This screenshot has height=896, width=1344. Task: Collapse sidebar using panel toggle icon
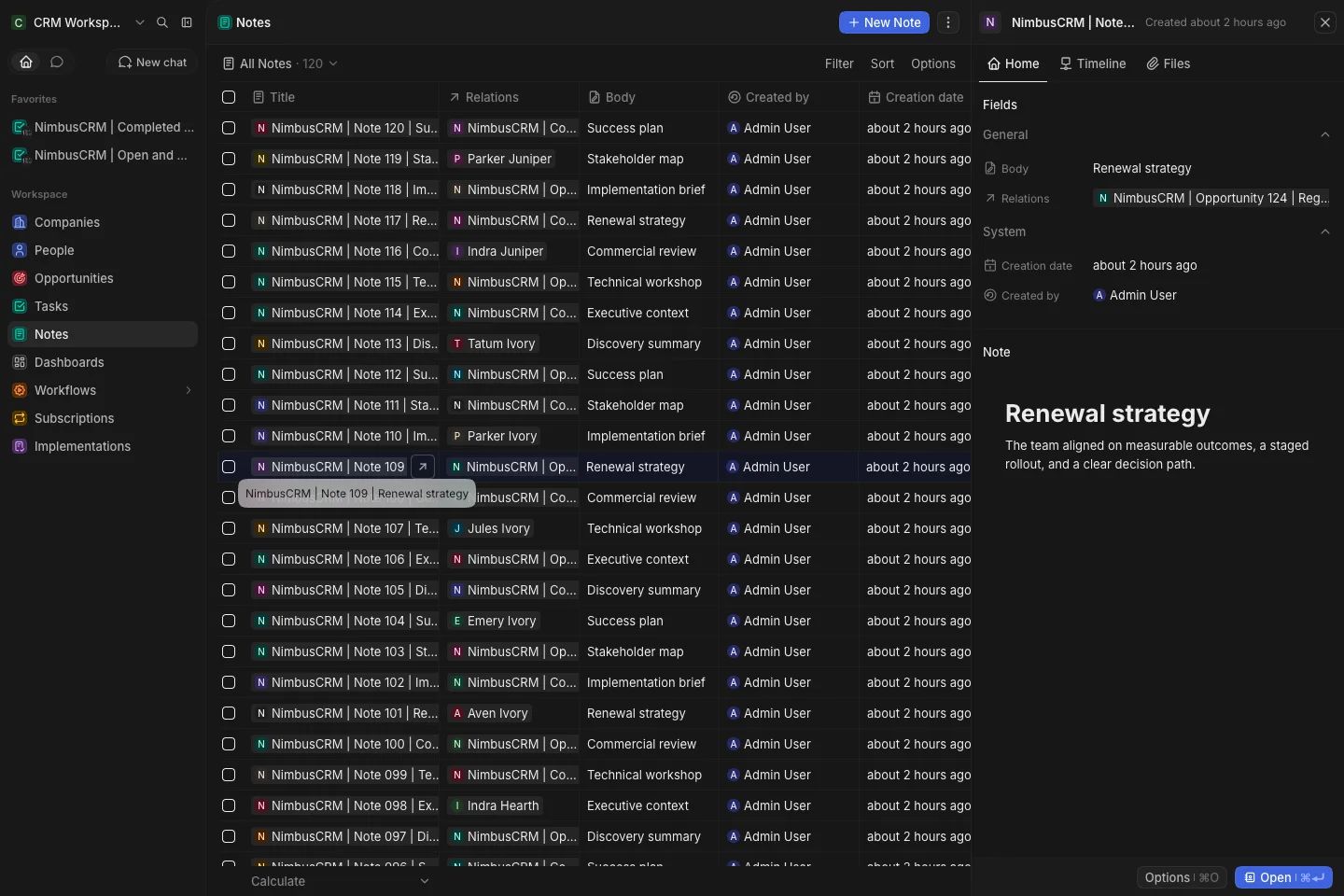187,22
